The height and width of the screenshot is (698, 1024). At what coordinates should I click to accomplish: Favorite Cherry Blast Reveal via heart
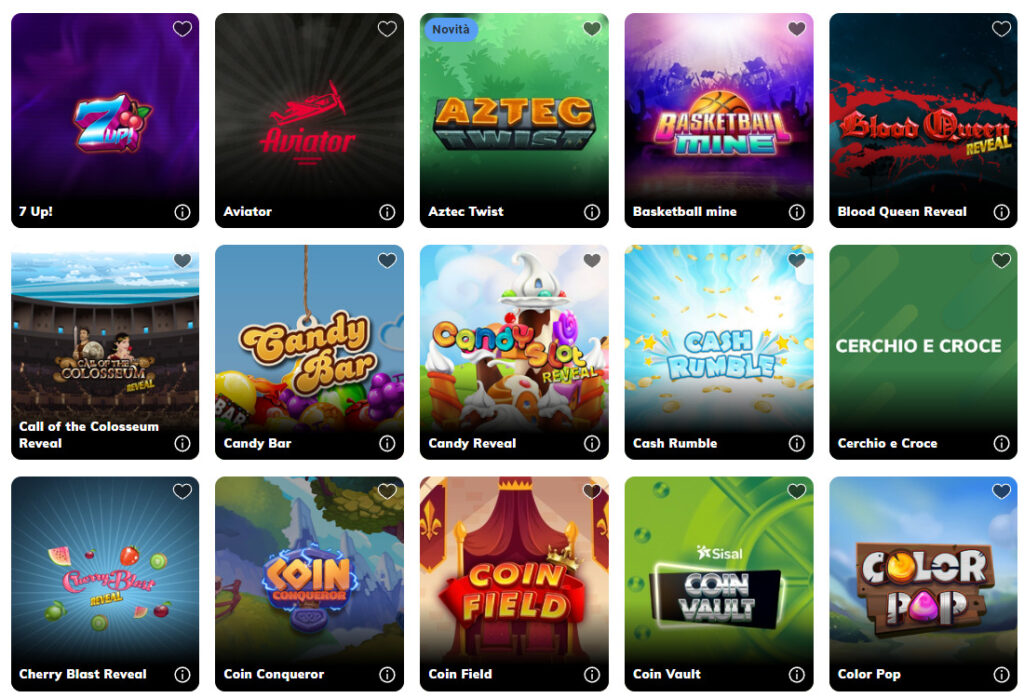click(182, 491)
